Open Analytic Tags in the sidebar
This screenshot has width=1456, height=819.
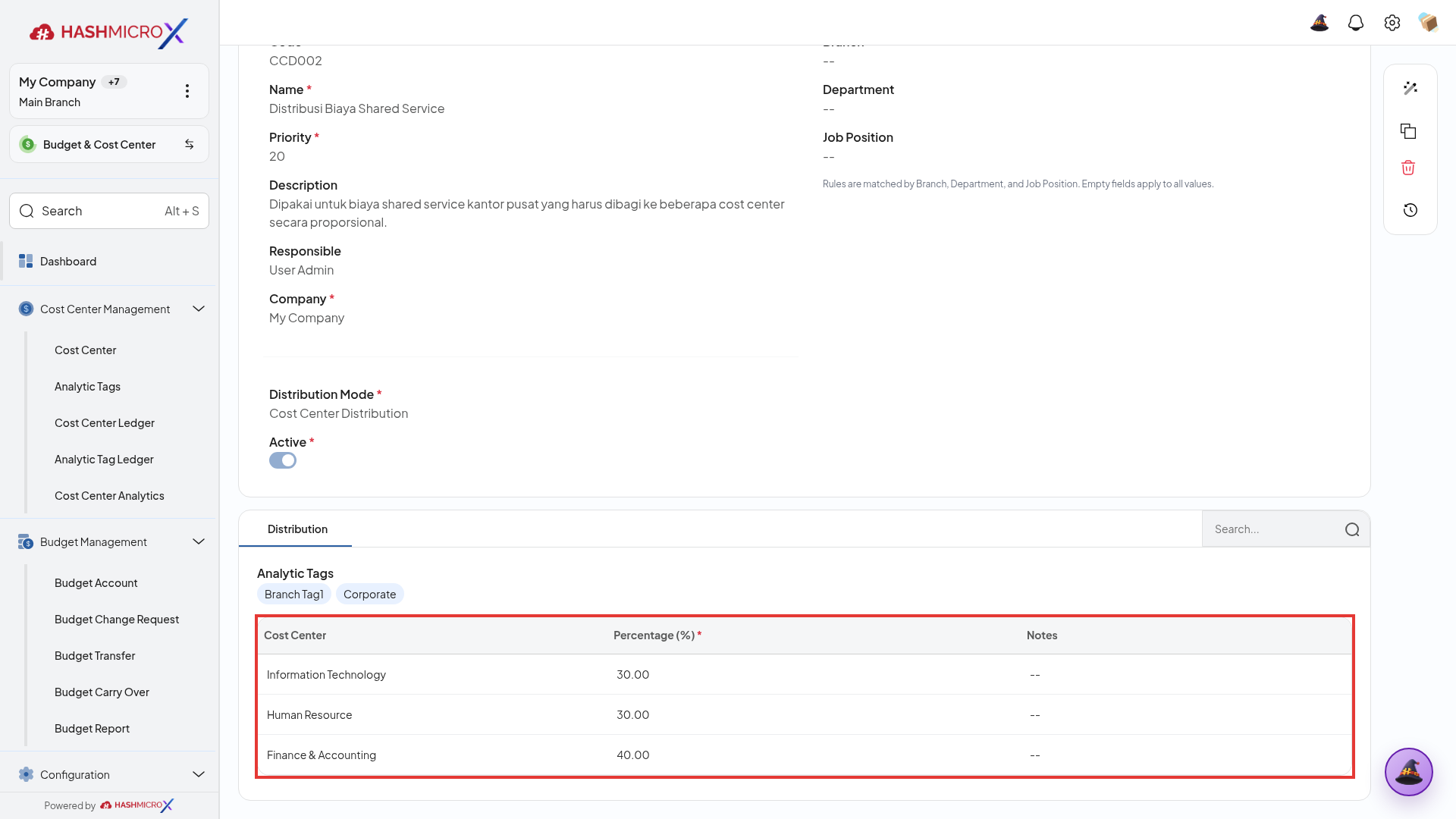click(87, 387)
